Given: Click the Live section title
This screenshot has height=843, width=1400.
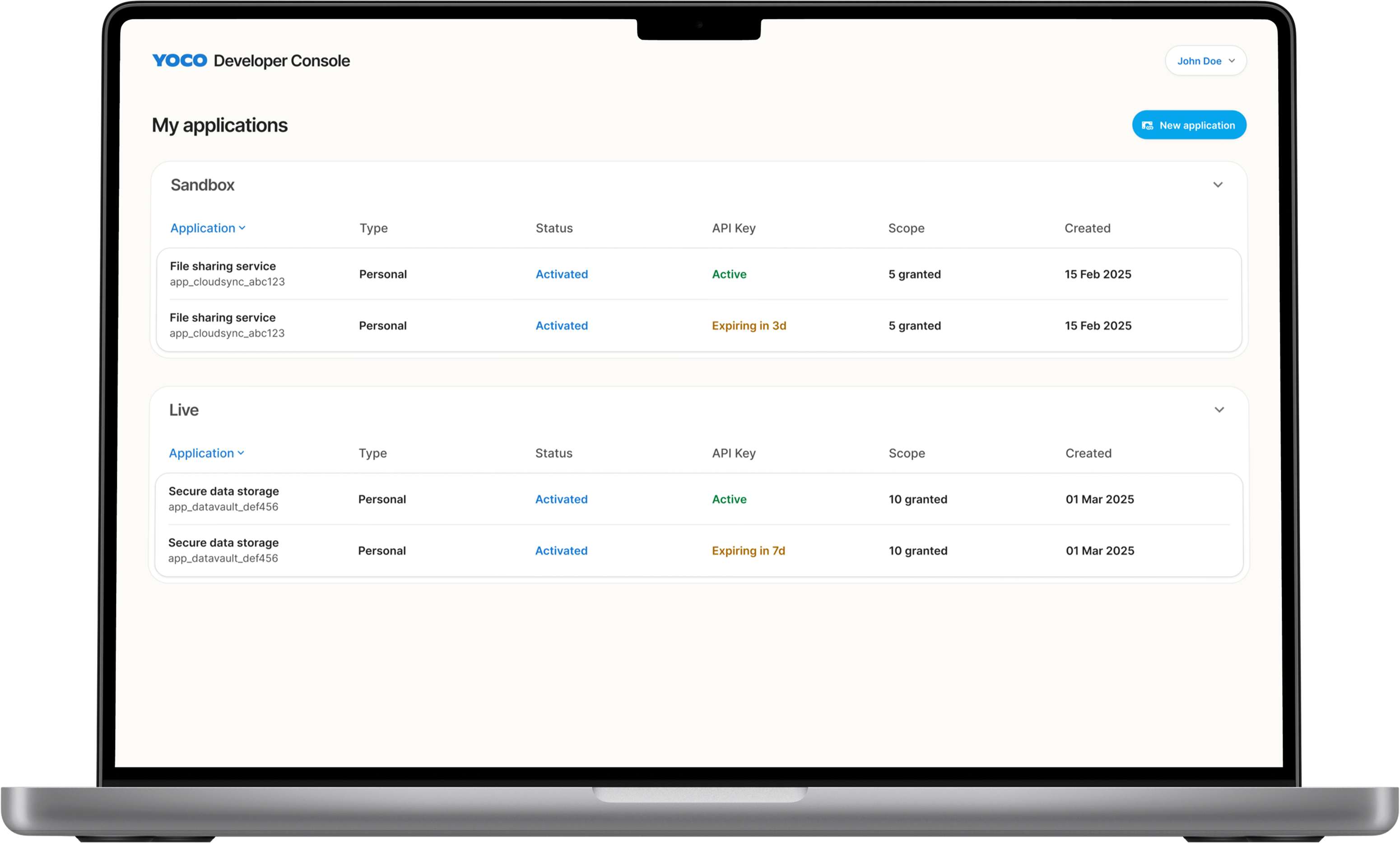Looking at the screenshot, I should coord(184,410).
